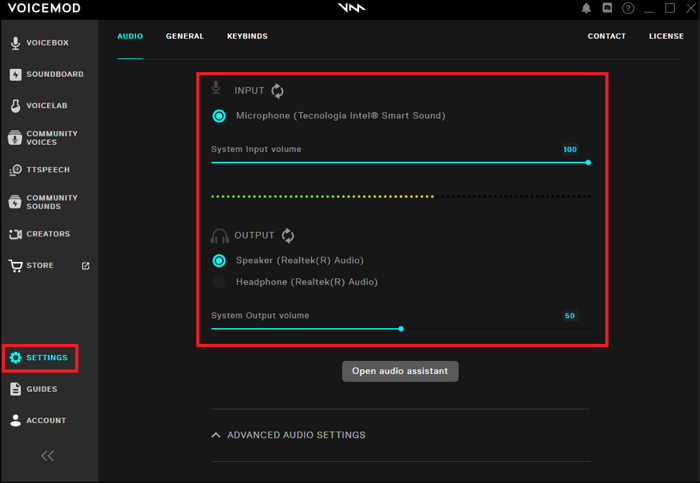
Task: Open the Soundboard section
Action: pos(47,74)
